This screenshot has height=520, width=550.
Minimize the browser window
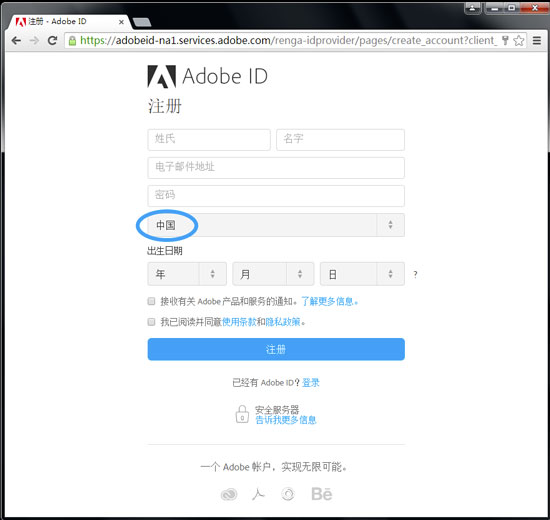point(495,8)
